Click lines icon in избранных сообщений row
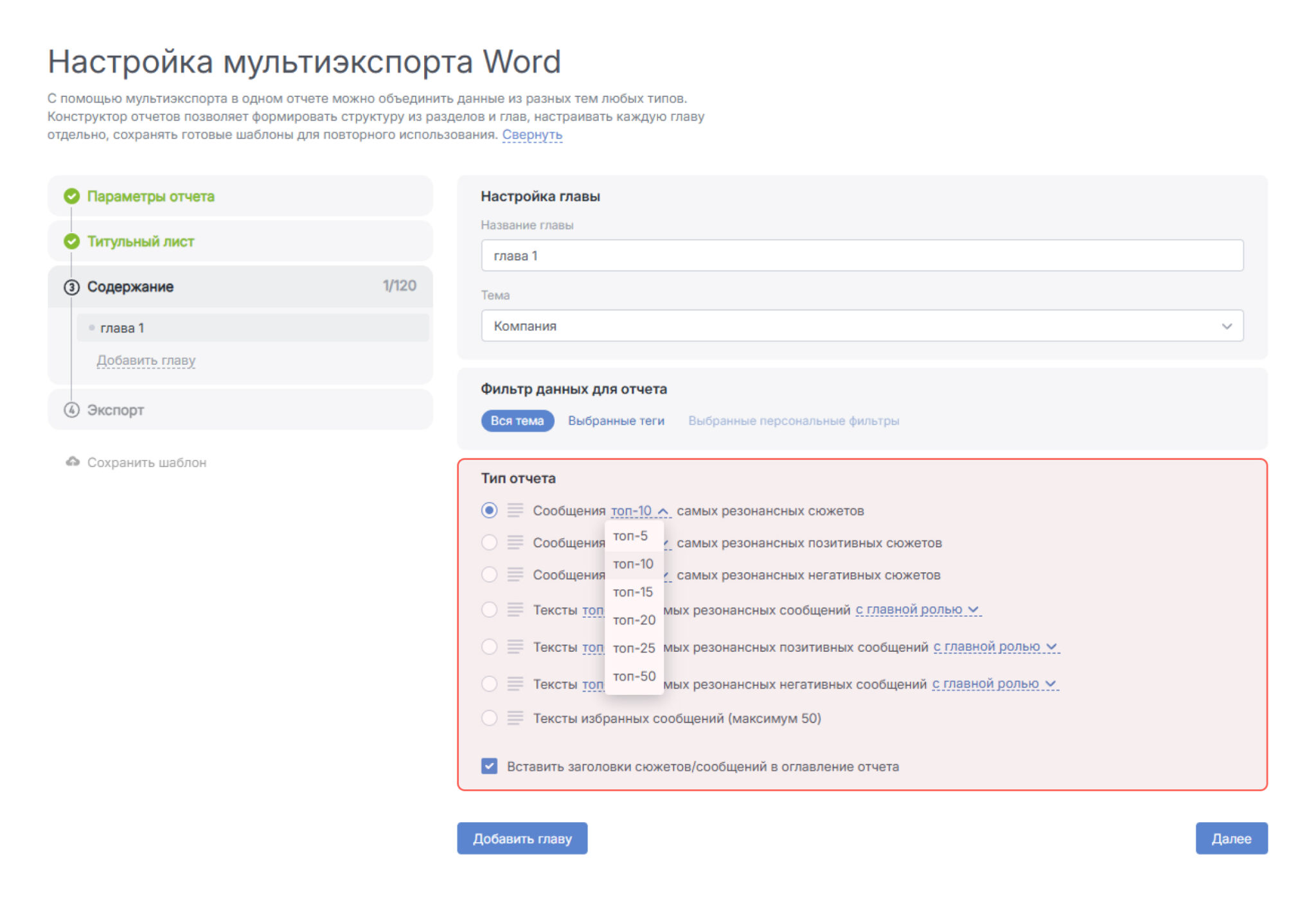1316x903 pixels. coord(515,718)
